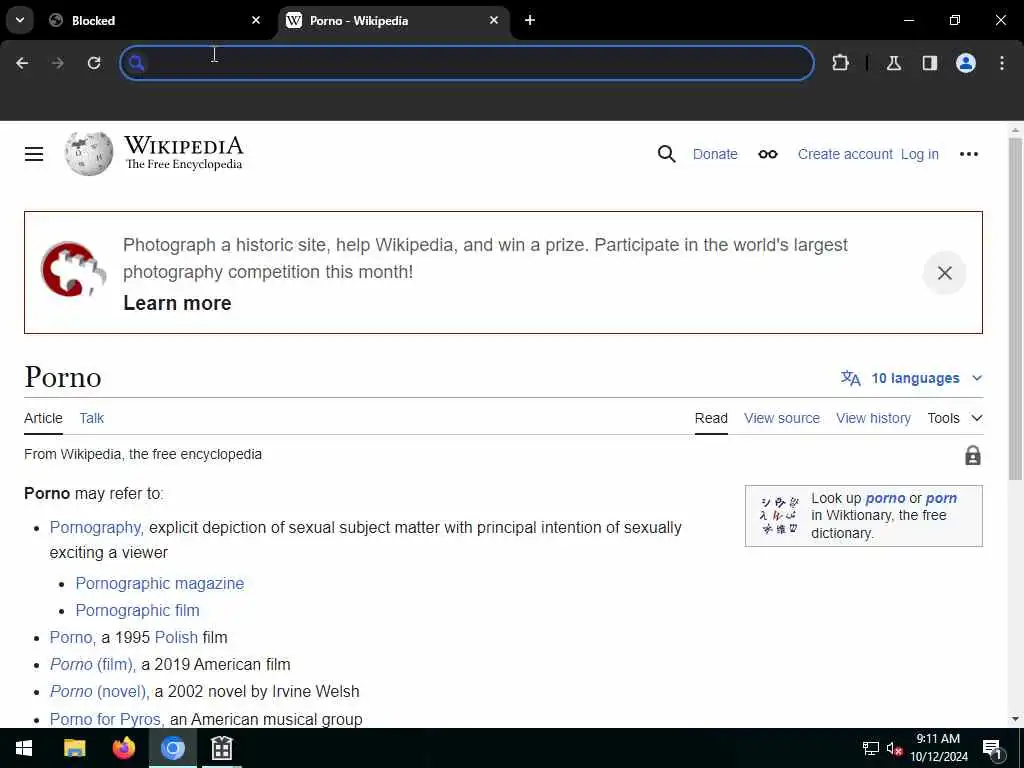Open the Wikipedia hamburger main menu
Image resolution: width=1024 pixels, height=768 pixels.
(x=34, y=154)
